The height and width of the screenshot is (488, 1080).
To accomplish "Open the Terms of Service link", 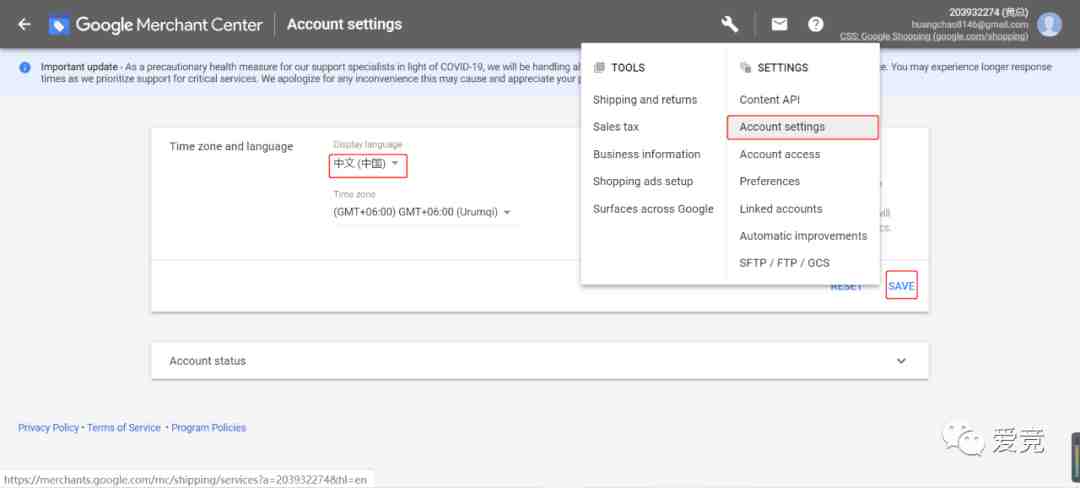I will pyautogui.click(x=124, y=427).
